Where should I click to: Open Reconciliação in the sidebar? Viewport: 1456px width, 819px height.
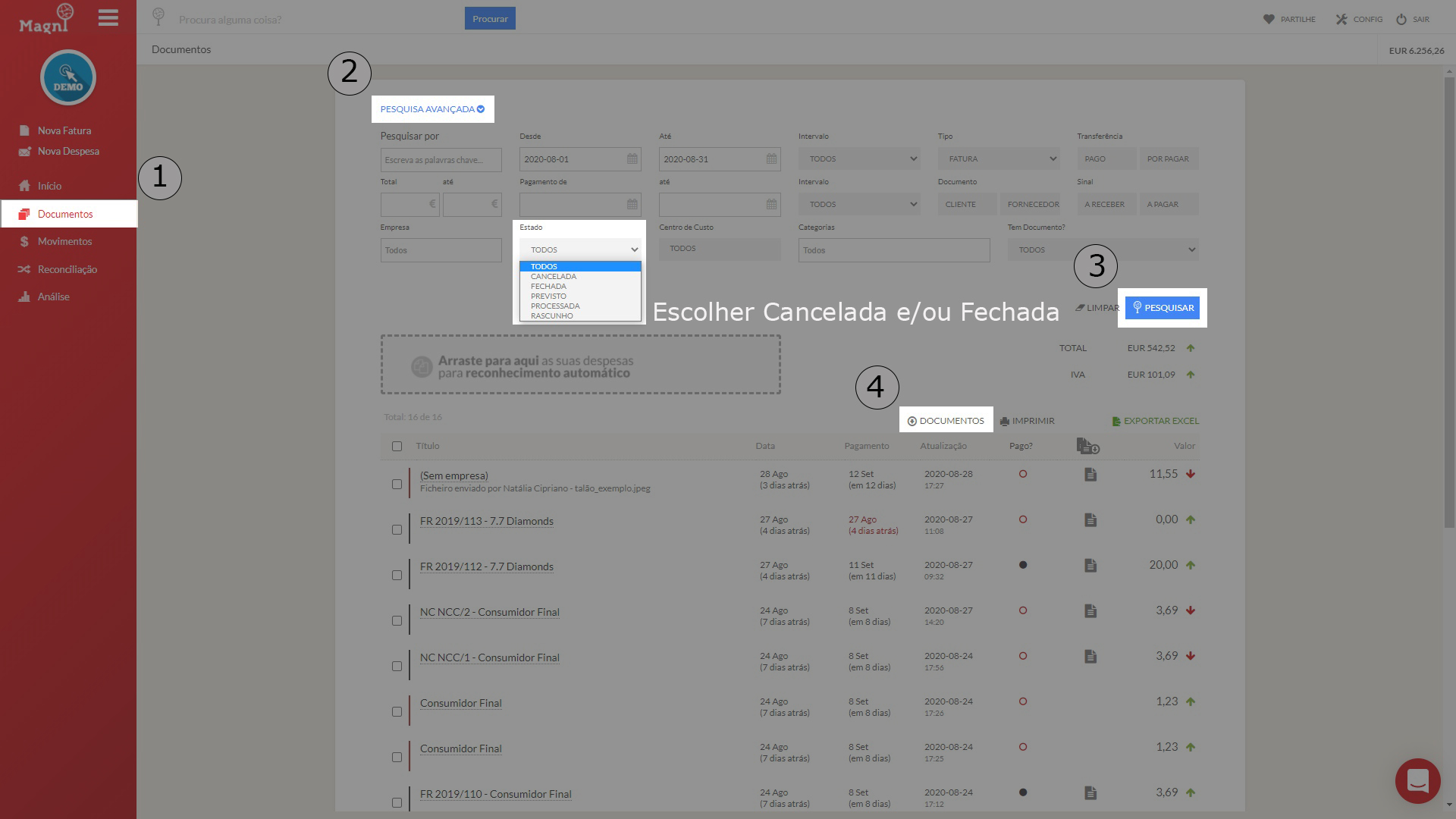point(68,269)
